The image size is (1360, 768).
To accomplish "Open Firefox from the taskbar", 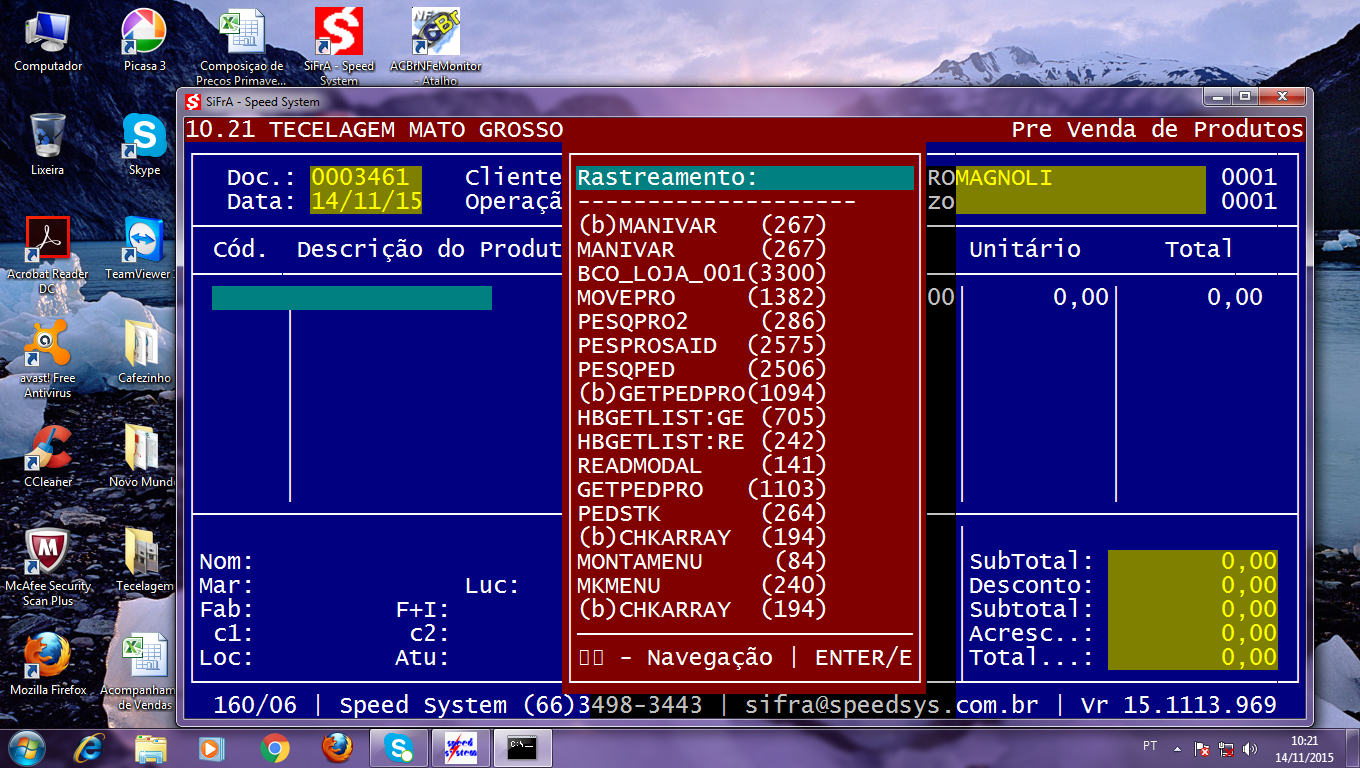I will [x=337, y=748].
